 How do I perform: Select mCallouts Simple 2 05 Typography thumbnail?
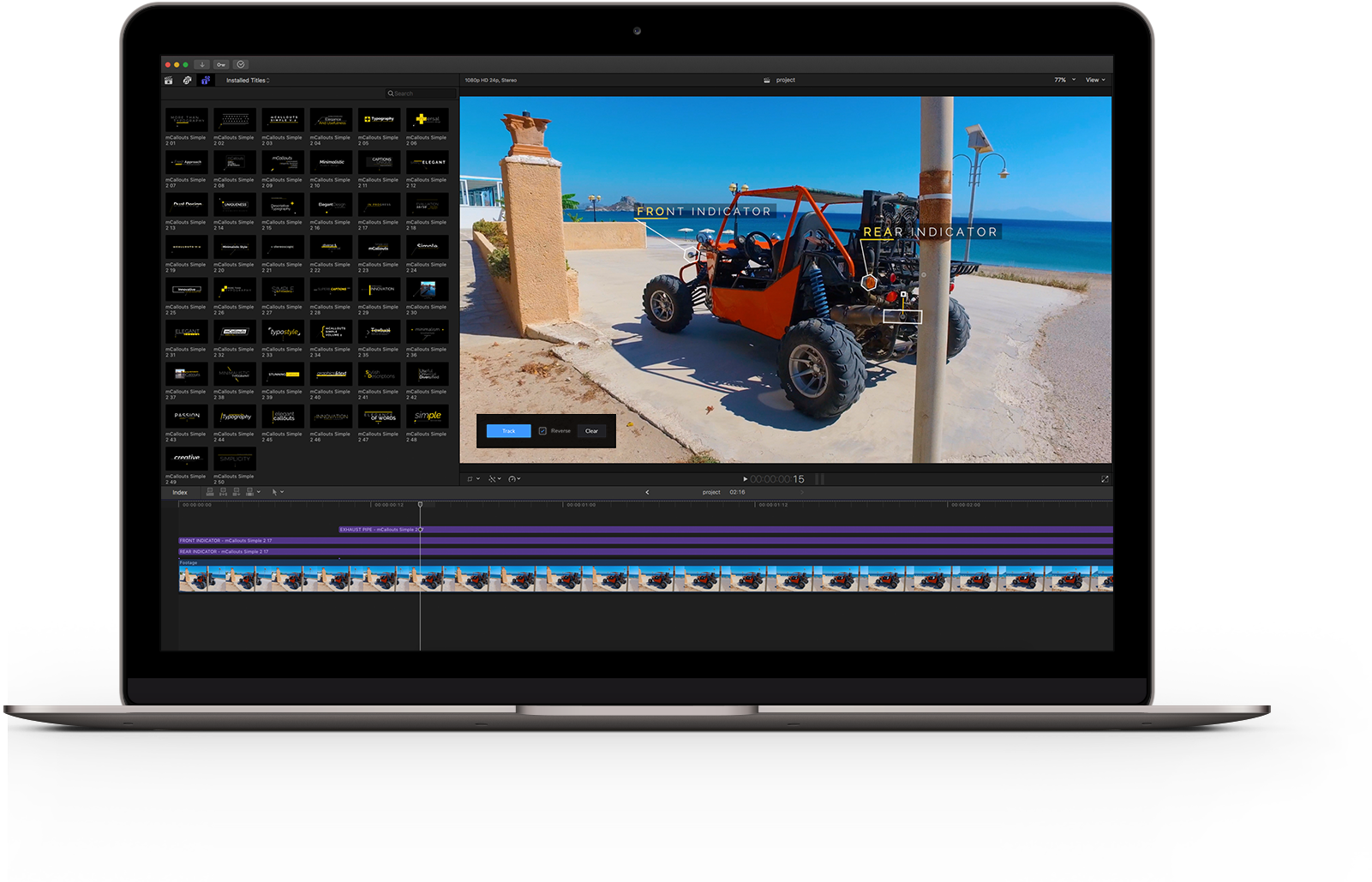coord(380,120)
